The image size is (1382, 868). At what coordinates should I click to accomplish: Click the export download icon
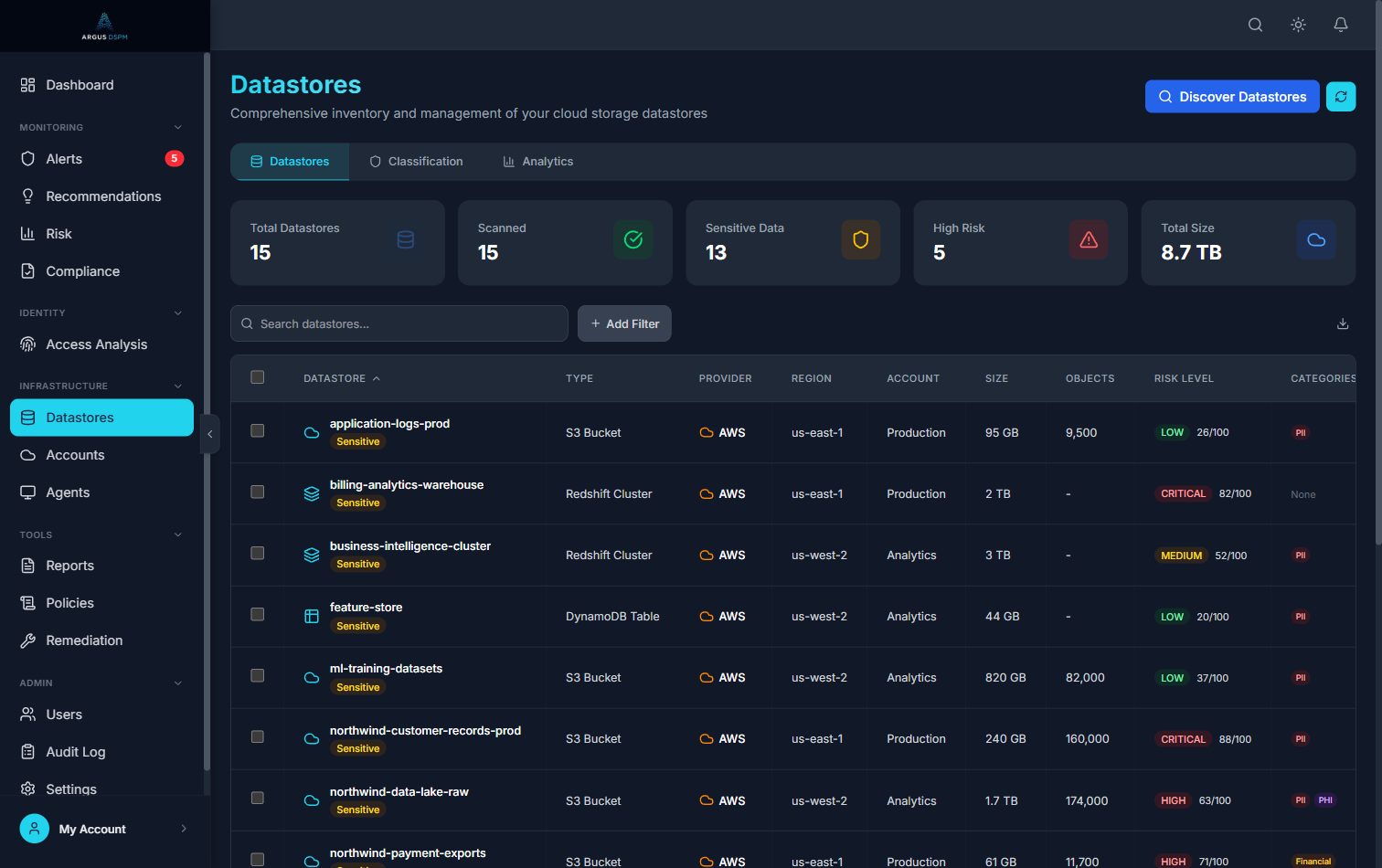click(1343, 323)
